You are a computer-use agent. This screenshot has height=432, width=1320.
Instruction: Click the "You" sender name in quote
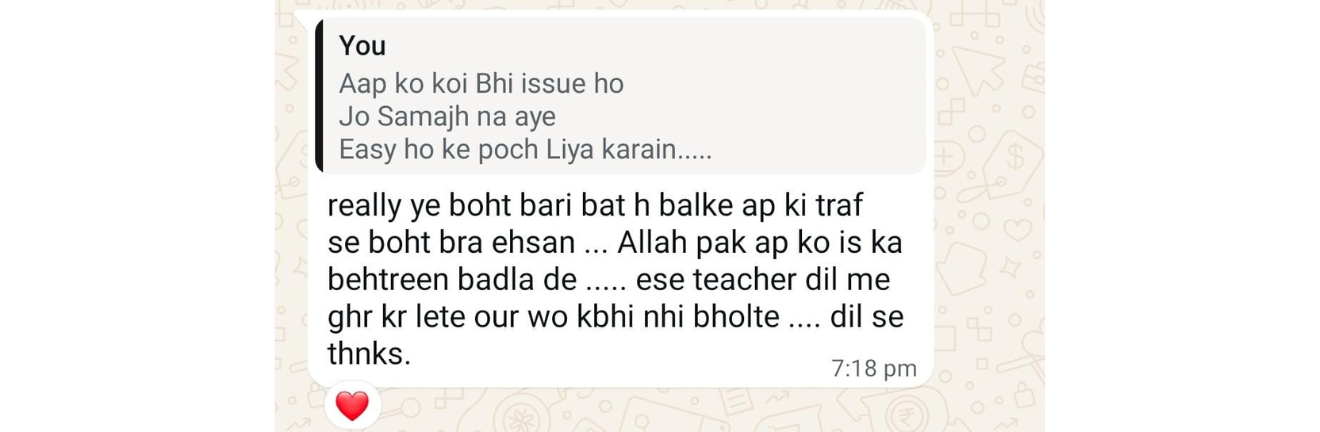pos(362,46)
